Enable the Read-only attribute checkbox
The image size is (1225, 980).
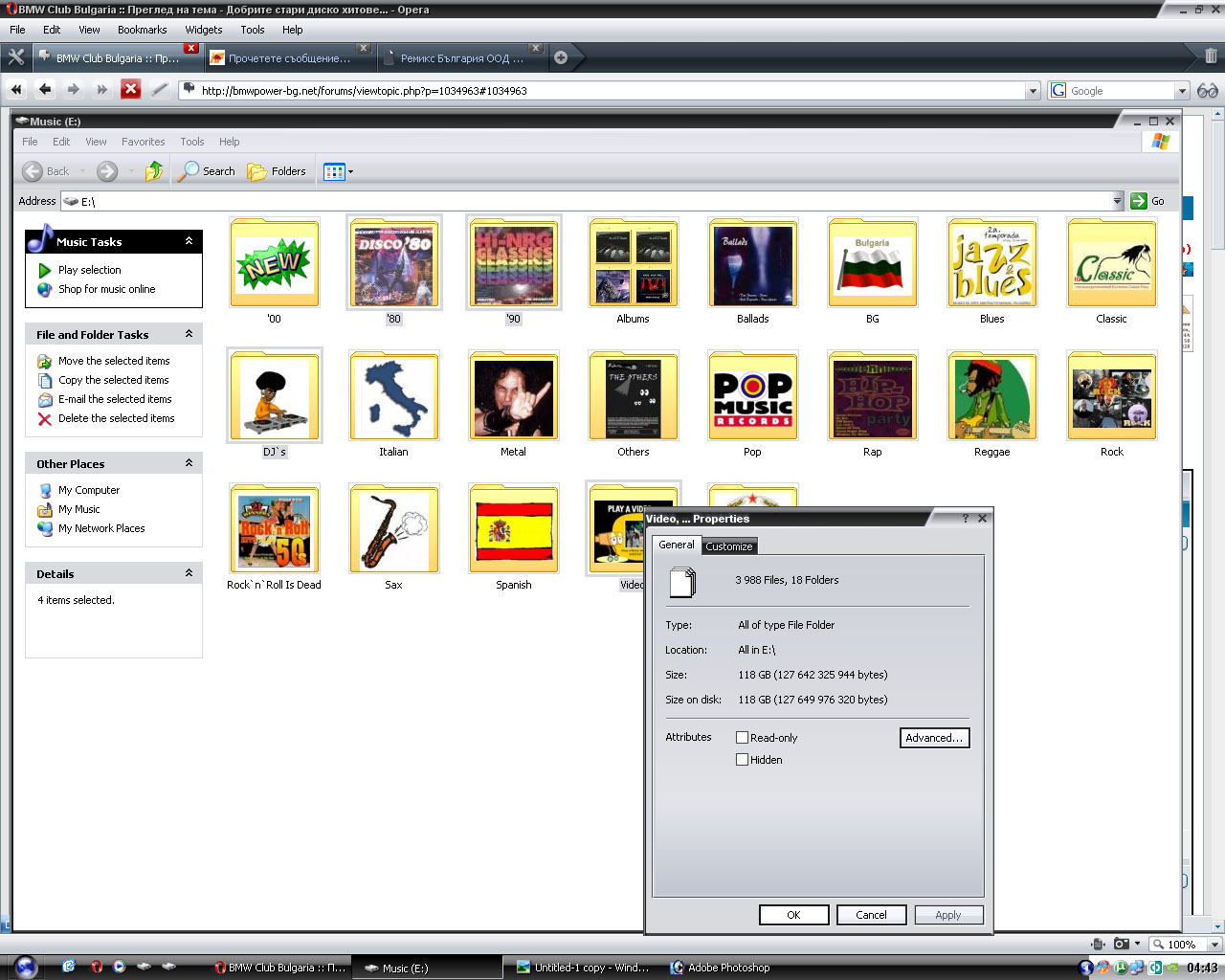click(742, 738)
